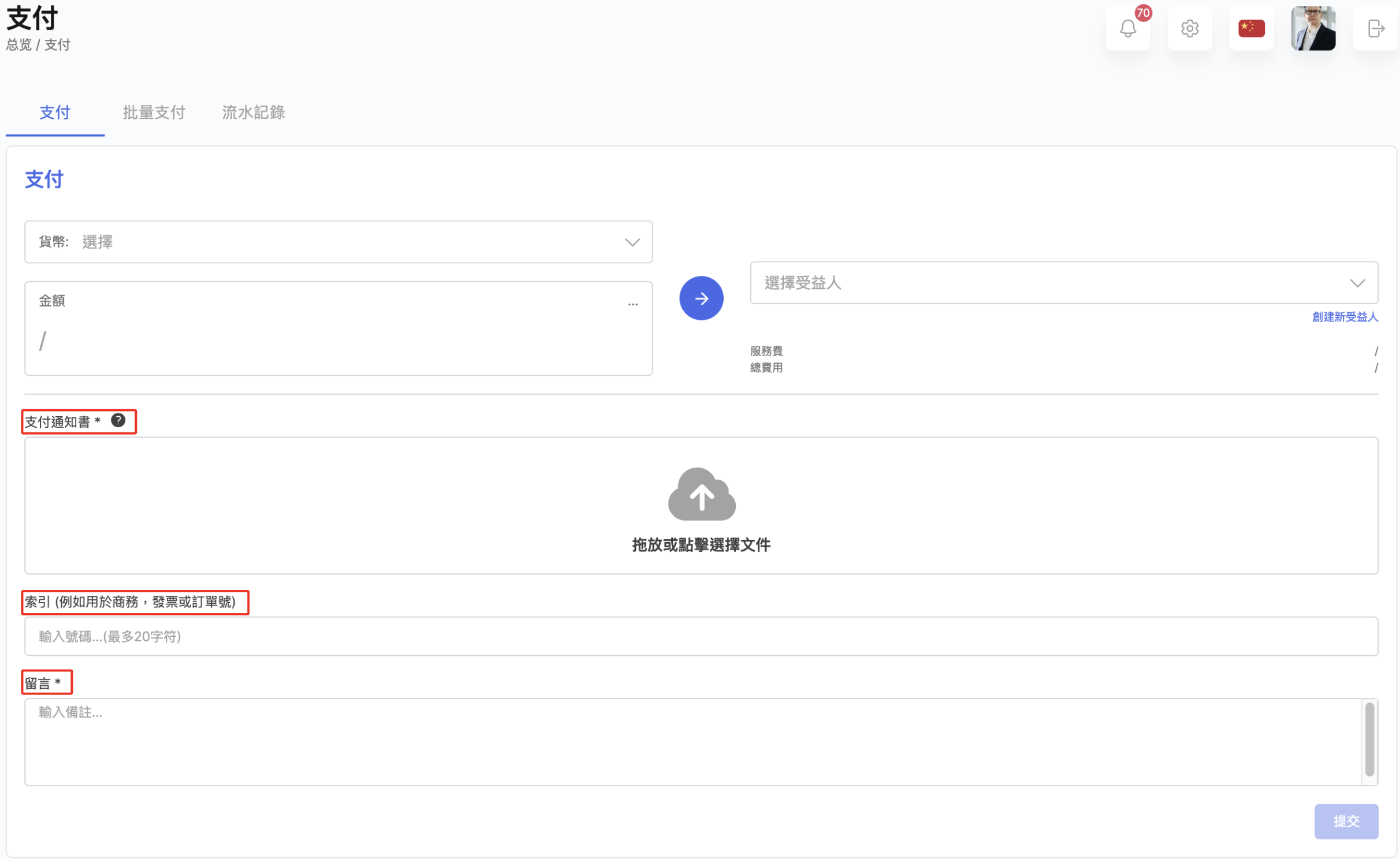1400x859 pixels.
Task: Click the logout icon in header
Action: 1375,28
